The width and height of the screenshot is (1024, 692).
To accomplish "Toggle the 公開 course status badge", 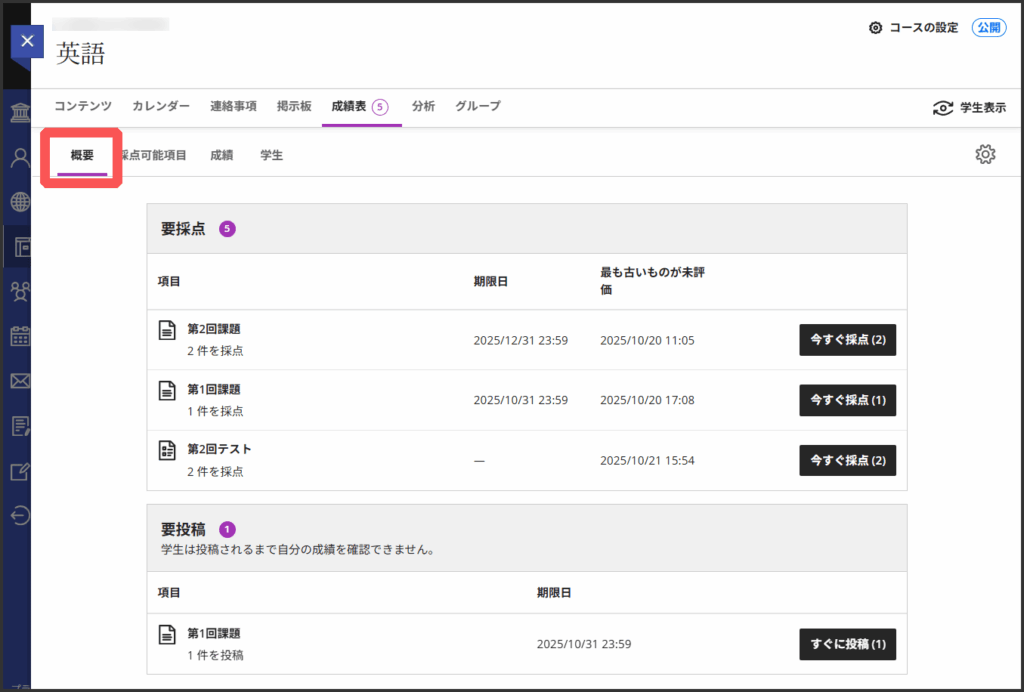I will 988,28.
